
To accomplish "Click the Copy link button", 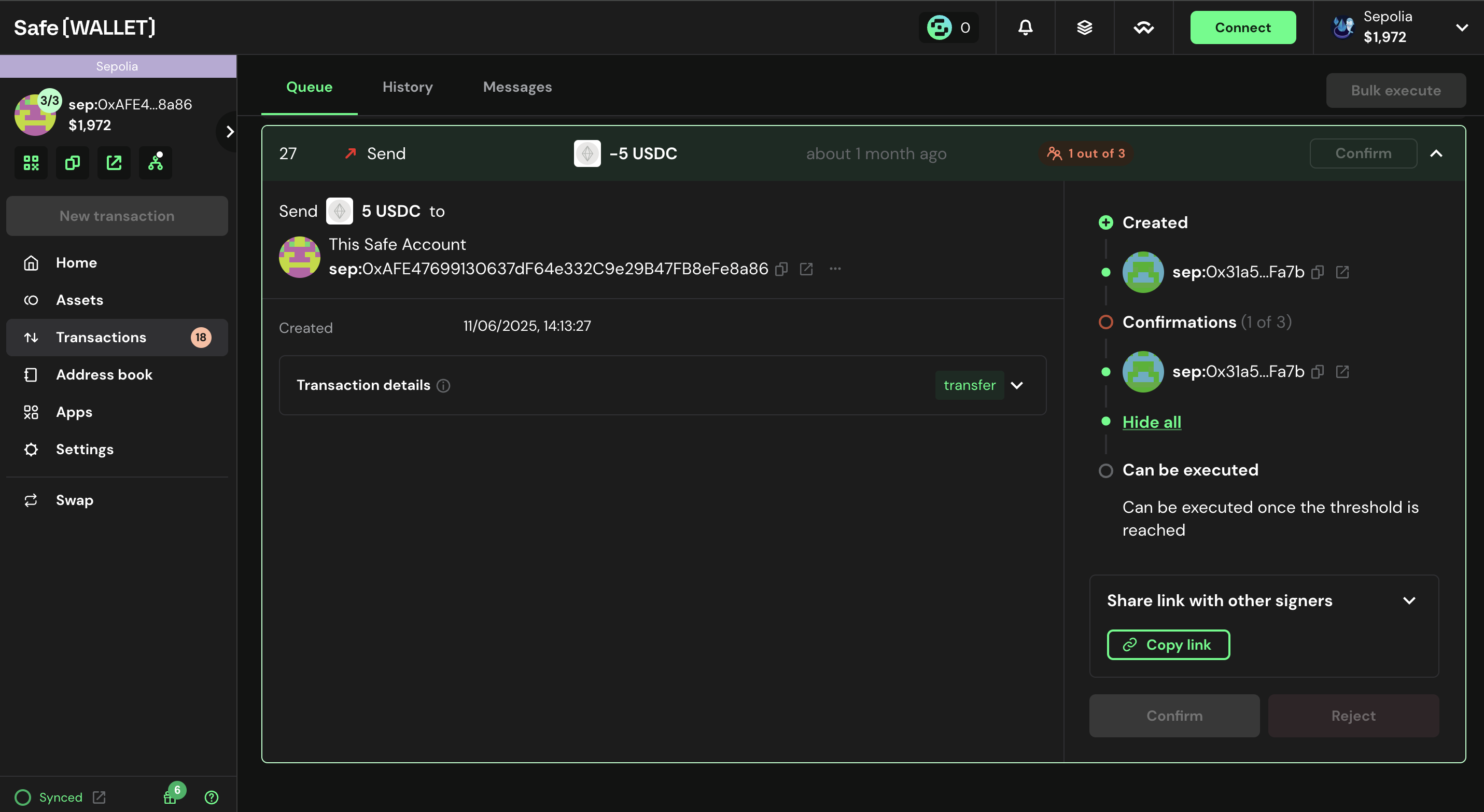I will [1168, 645].
